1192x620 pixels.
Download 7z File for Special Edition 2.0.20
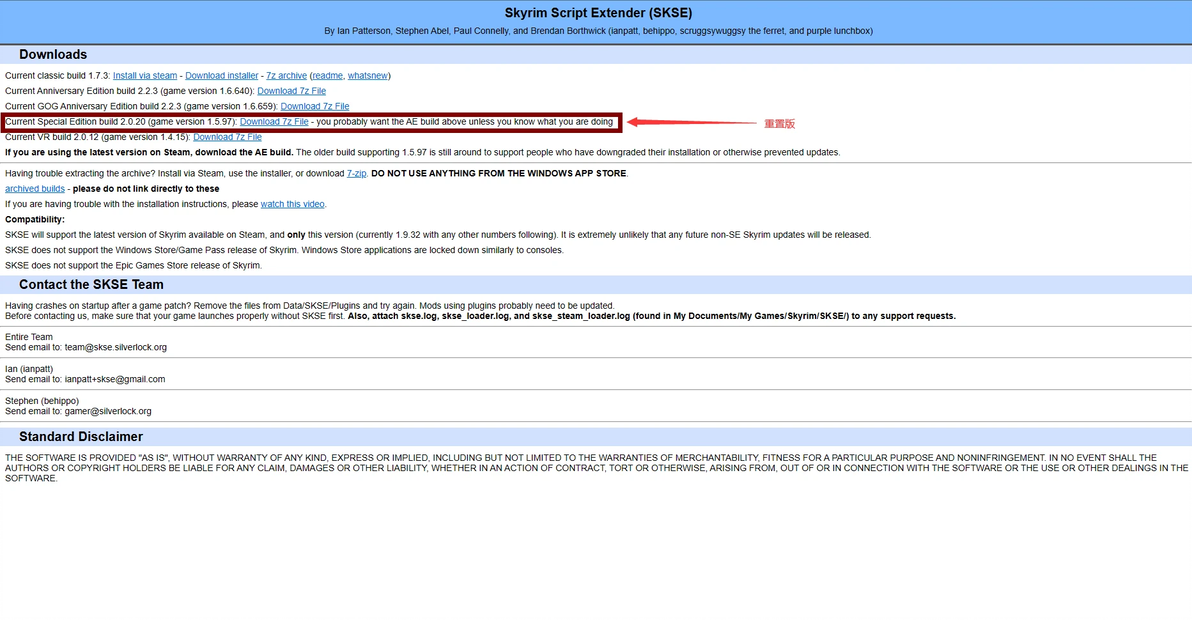click(x=274, y=122)
